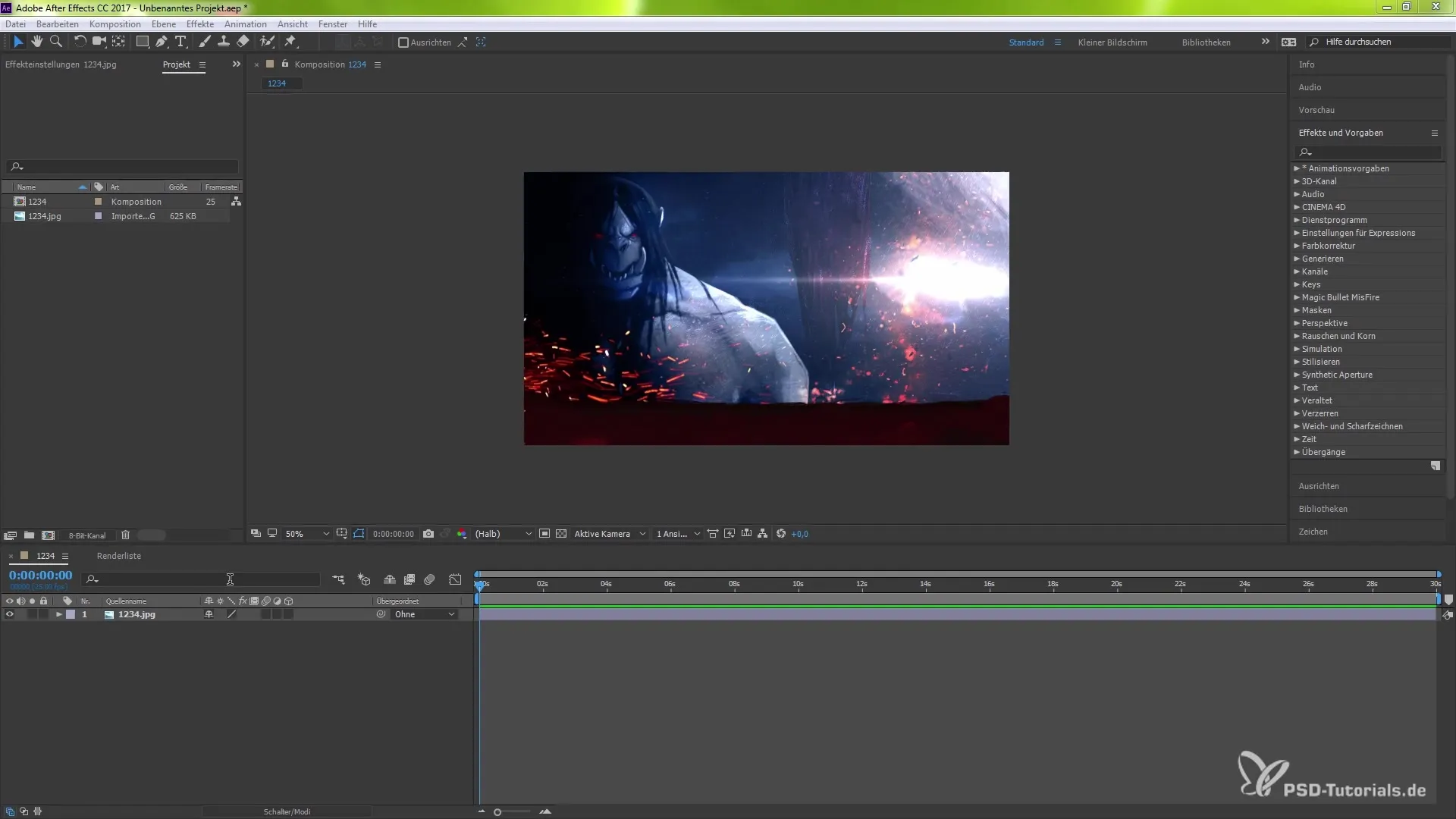Screen dimensions: 1456x819
Task: Open the 1 Ansi... view layout dropdown
Action: [678, 534]
